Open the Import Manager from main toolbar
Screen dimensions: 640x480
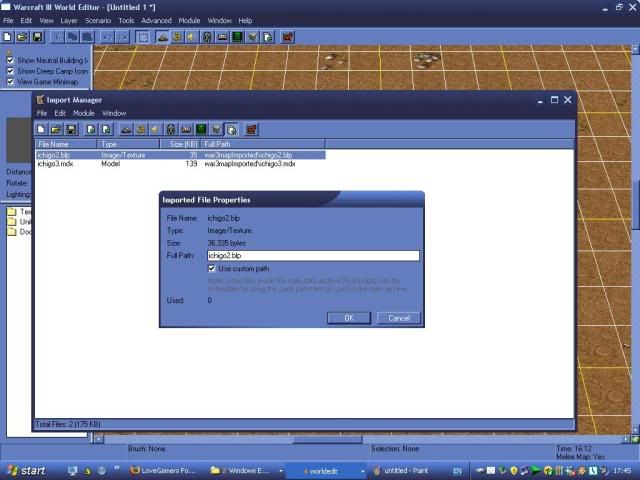coord(268,37)
